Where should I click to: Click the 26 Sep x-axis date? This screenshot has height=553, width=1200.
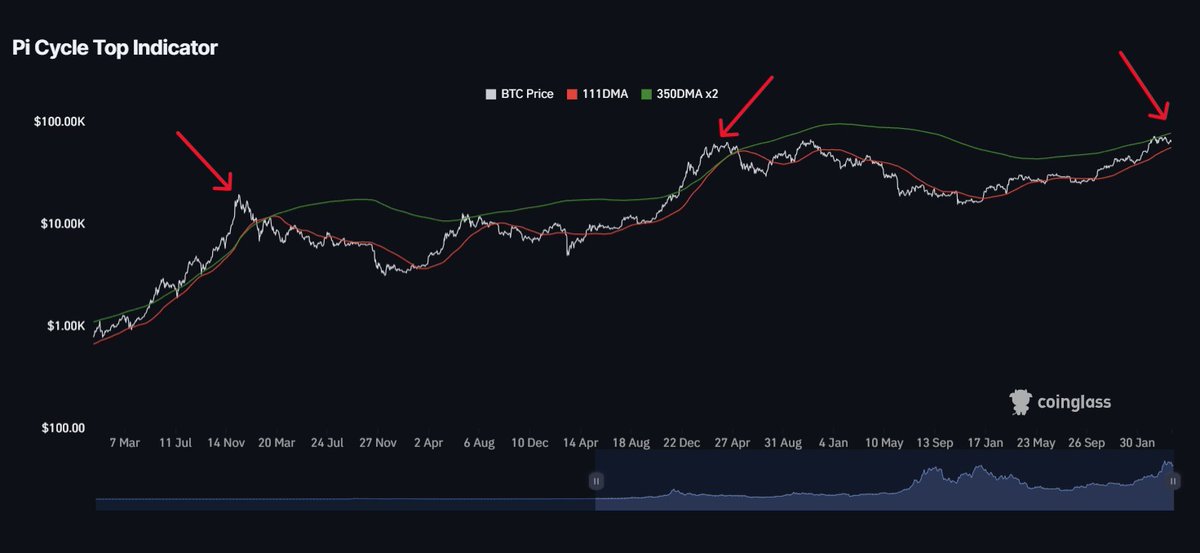pyautogui.click(x=1087, y=442)
